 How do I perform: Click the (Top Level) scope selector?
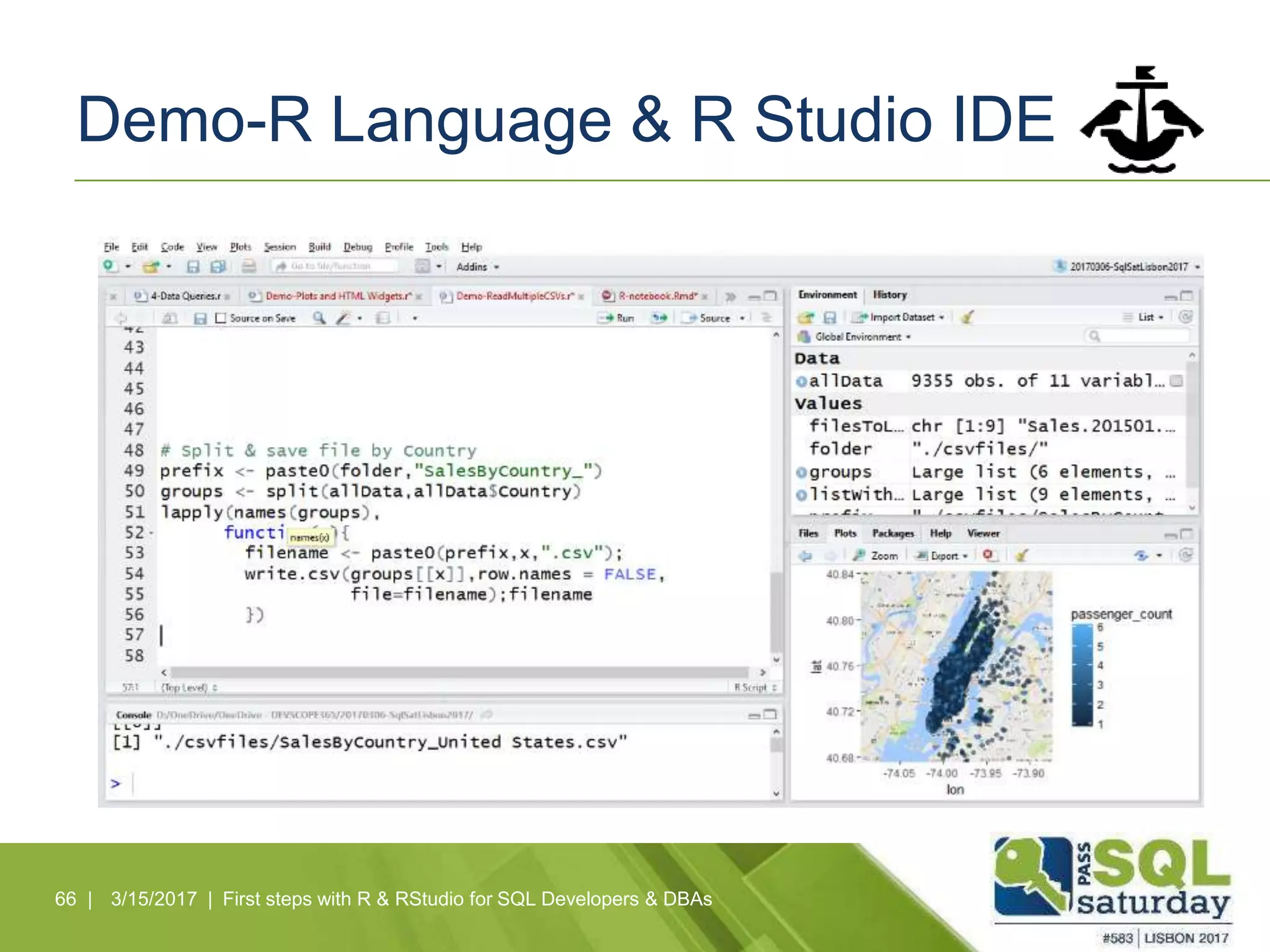pos(189,687)
